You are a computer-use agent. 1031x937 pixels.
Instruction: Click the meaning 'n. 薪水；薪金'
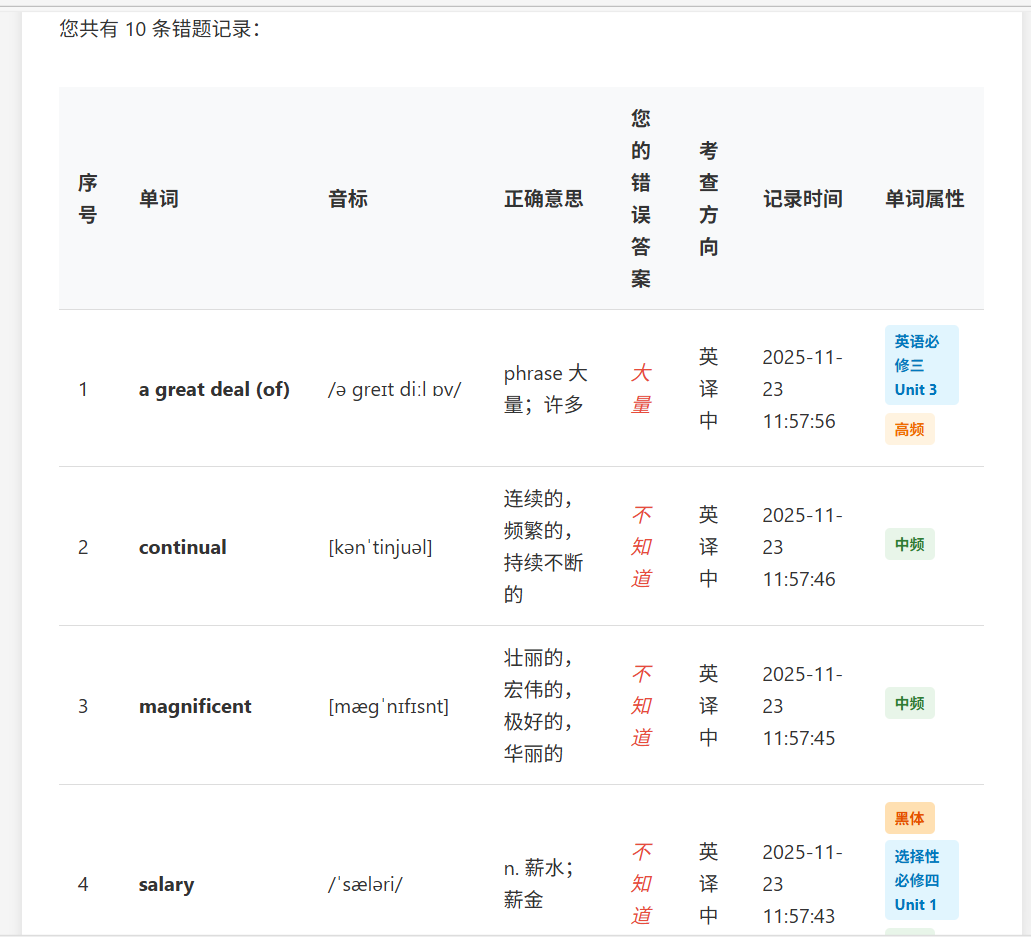point(539,884)
